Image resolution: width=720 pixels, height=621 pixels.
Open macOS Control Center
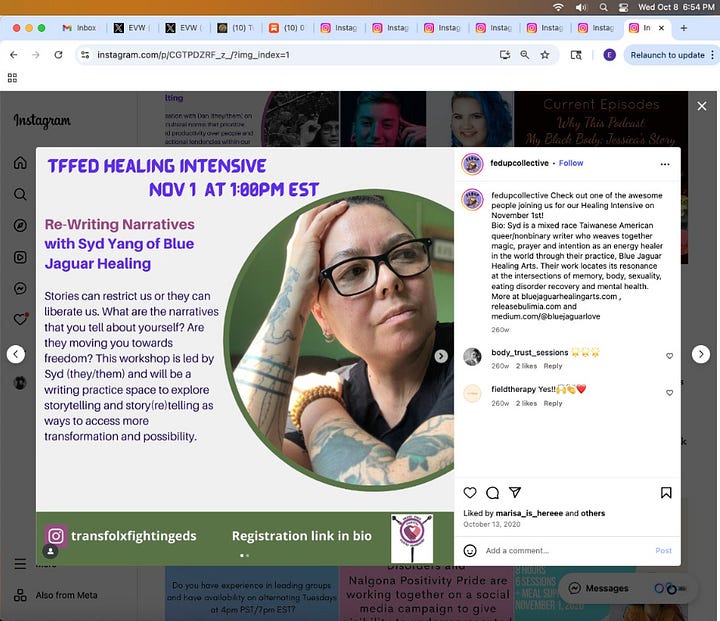pyautogui.click(x=624, y=7)
